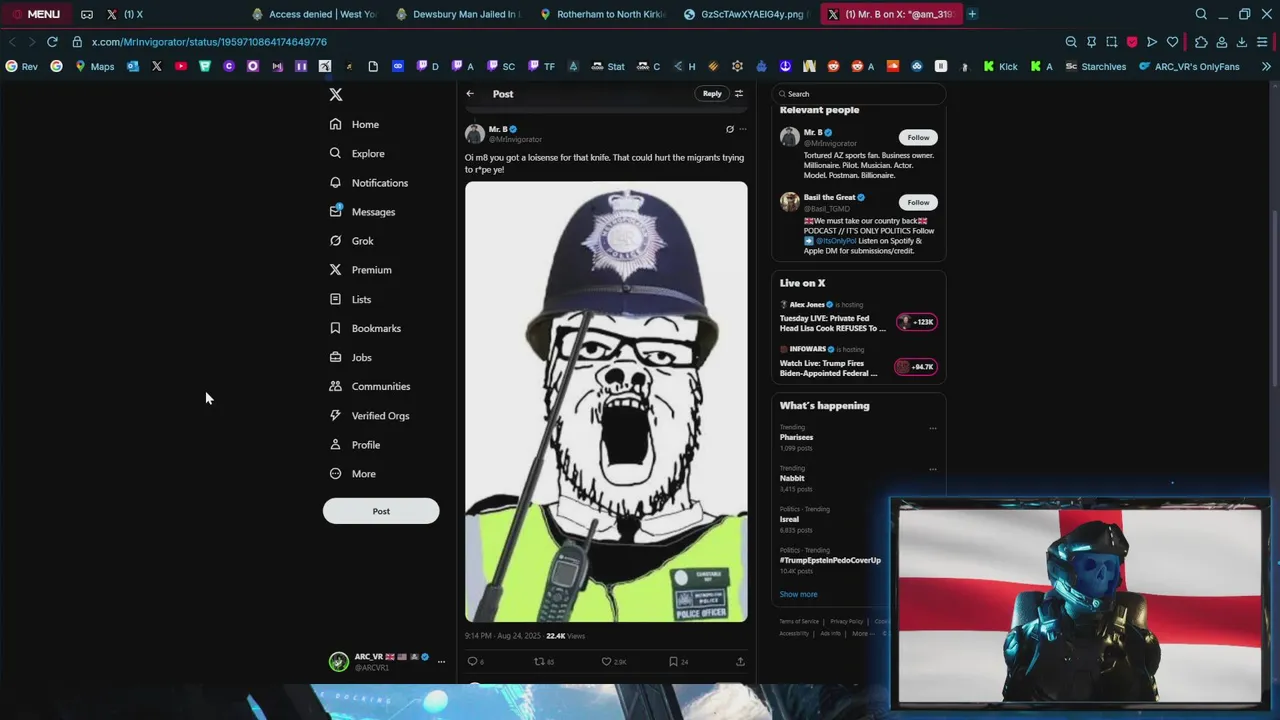The image size is (1280, 720).
Task: Open Privacy Policy footer link
Action: pyautogui.click(x=846, y=622)
